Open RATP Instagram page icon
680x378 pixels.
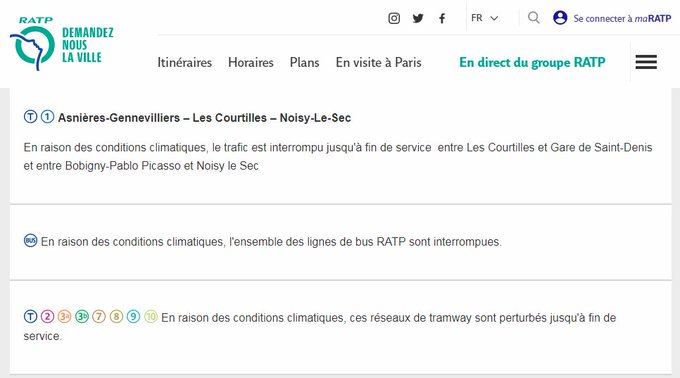[x=394, y=18]
